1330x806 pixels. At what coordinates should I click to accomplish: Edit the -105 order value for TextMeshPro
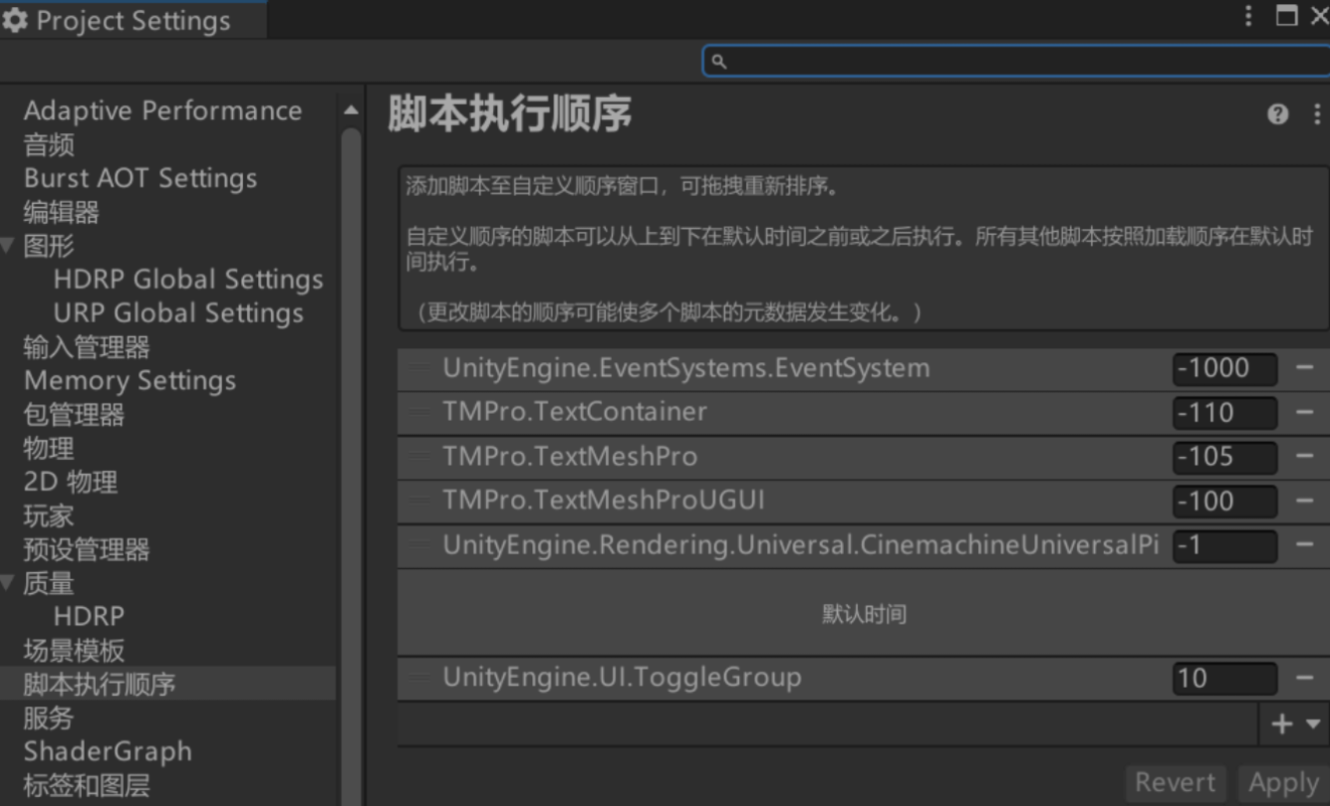(x=1224, y=457)
